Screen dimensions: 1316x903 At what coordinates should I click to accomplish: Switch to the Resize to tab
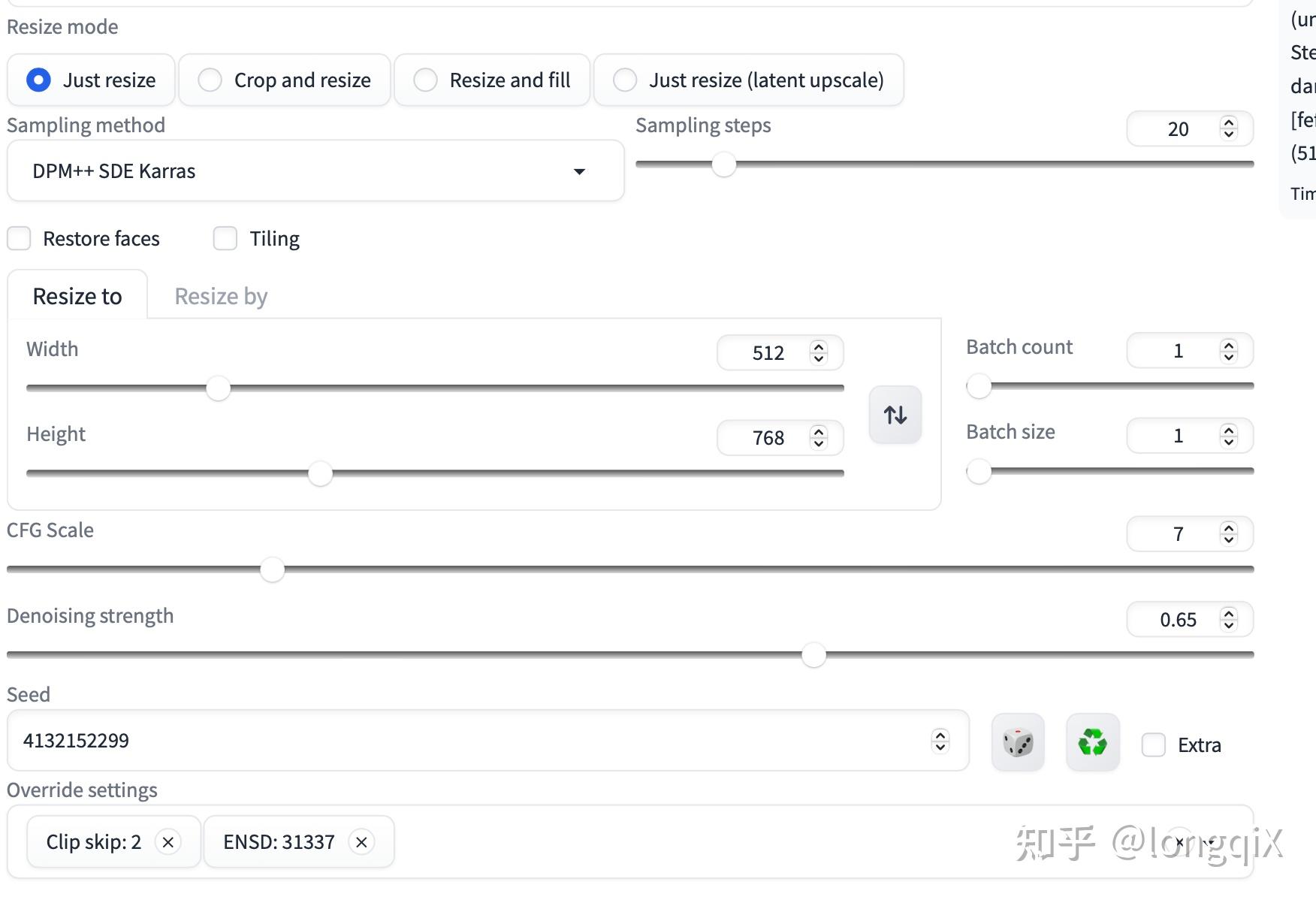[77, 296]
